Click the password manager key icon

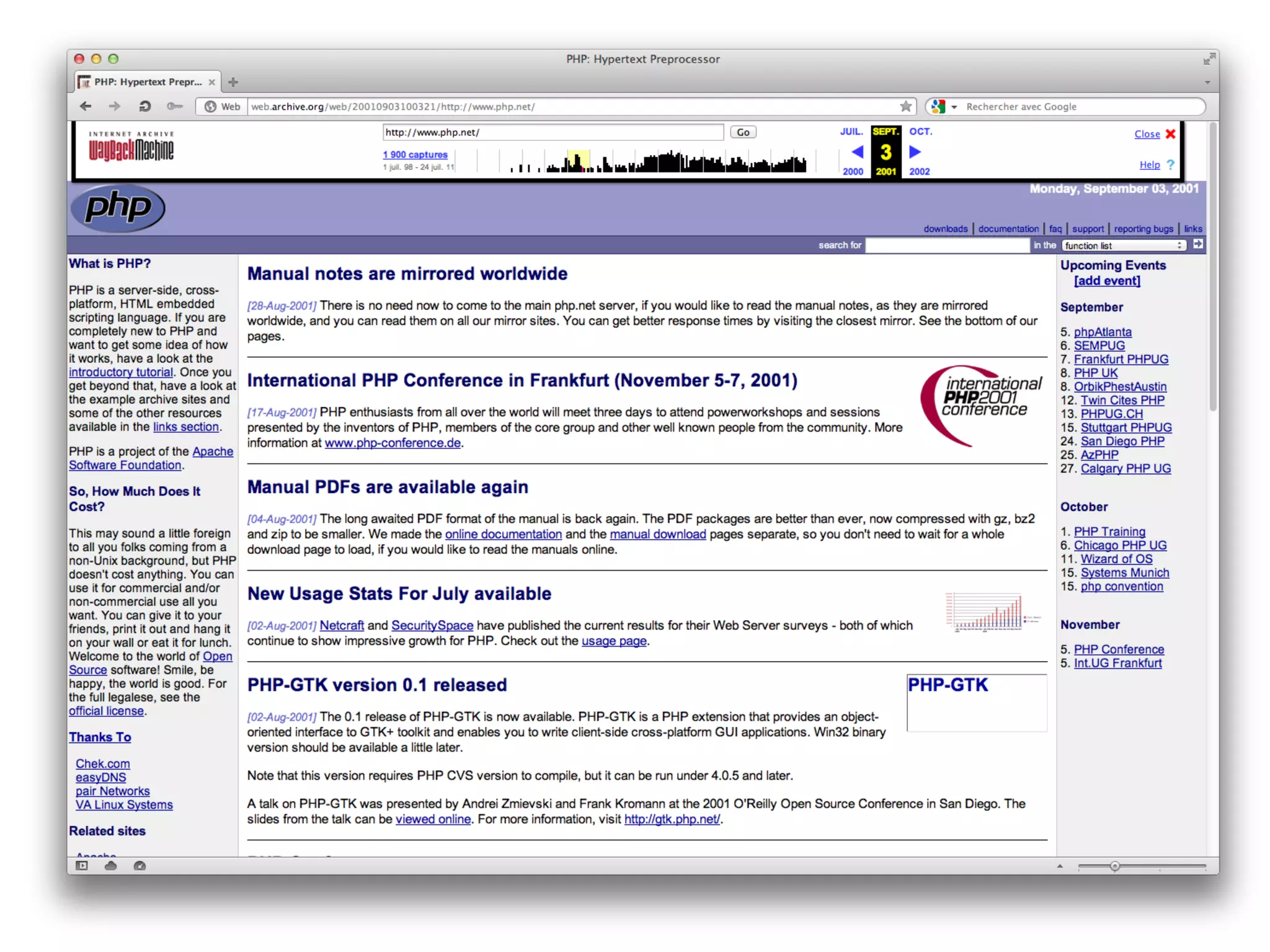tap(174, 106)
